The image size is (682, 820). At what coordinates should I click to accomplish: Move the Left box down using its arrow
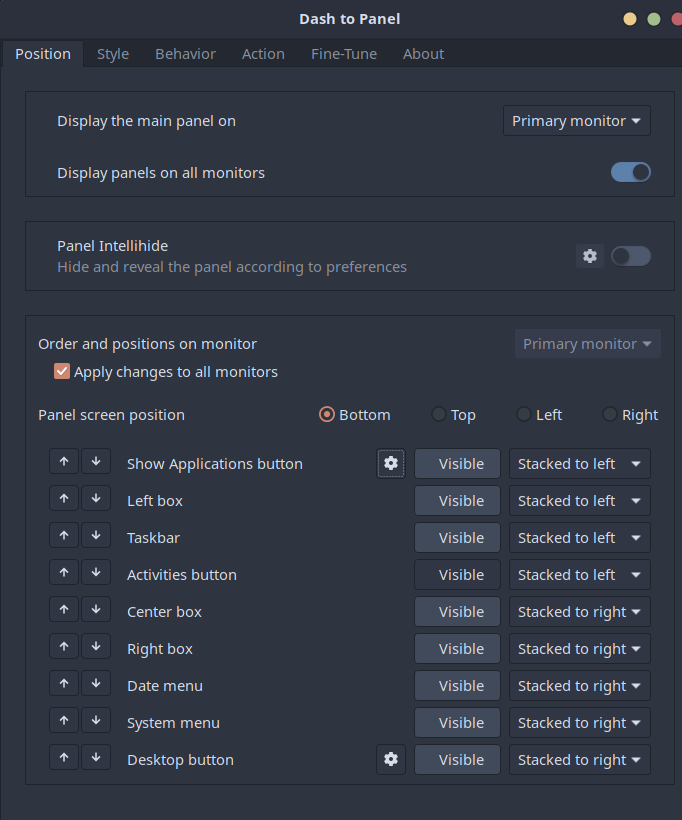point(96,500)
